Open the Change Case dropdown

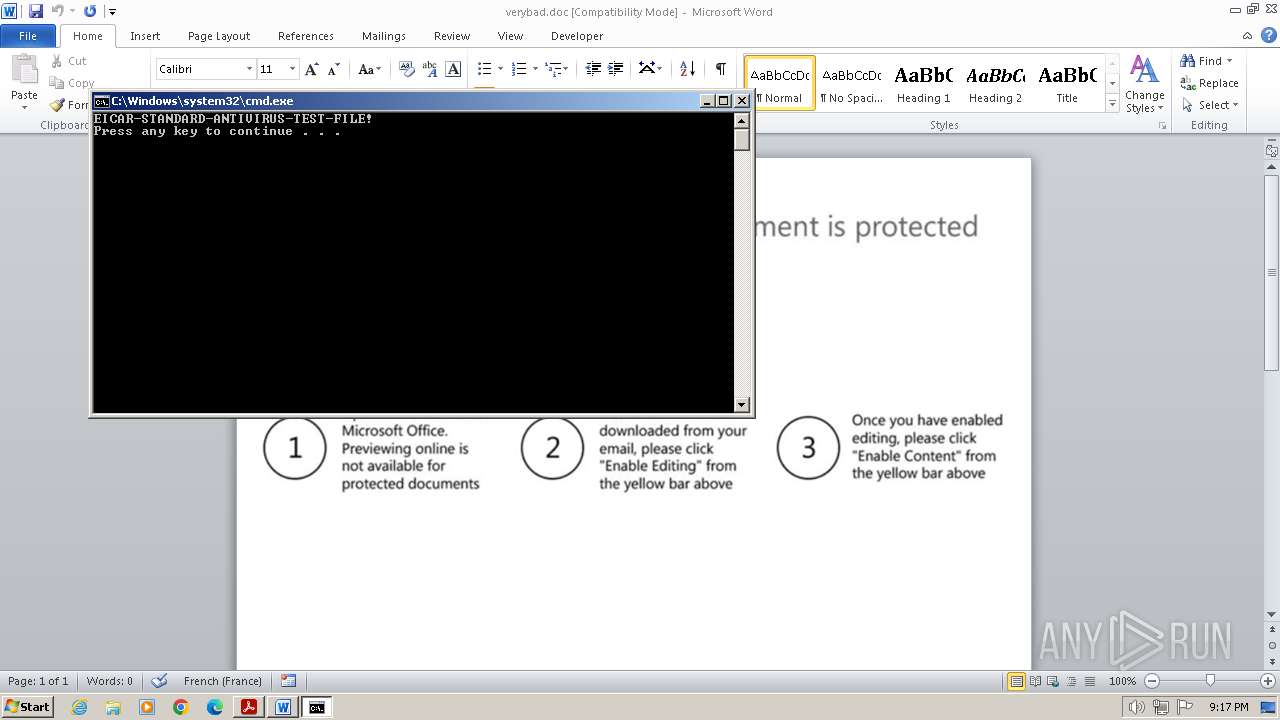coord(369,69)
